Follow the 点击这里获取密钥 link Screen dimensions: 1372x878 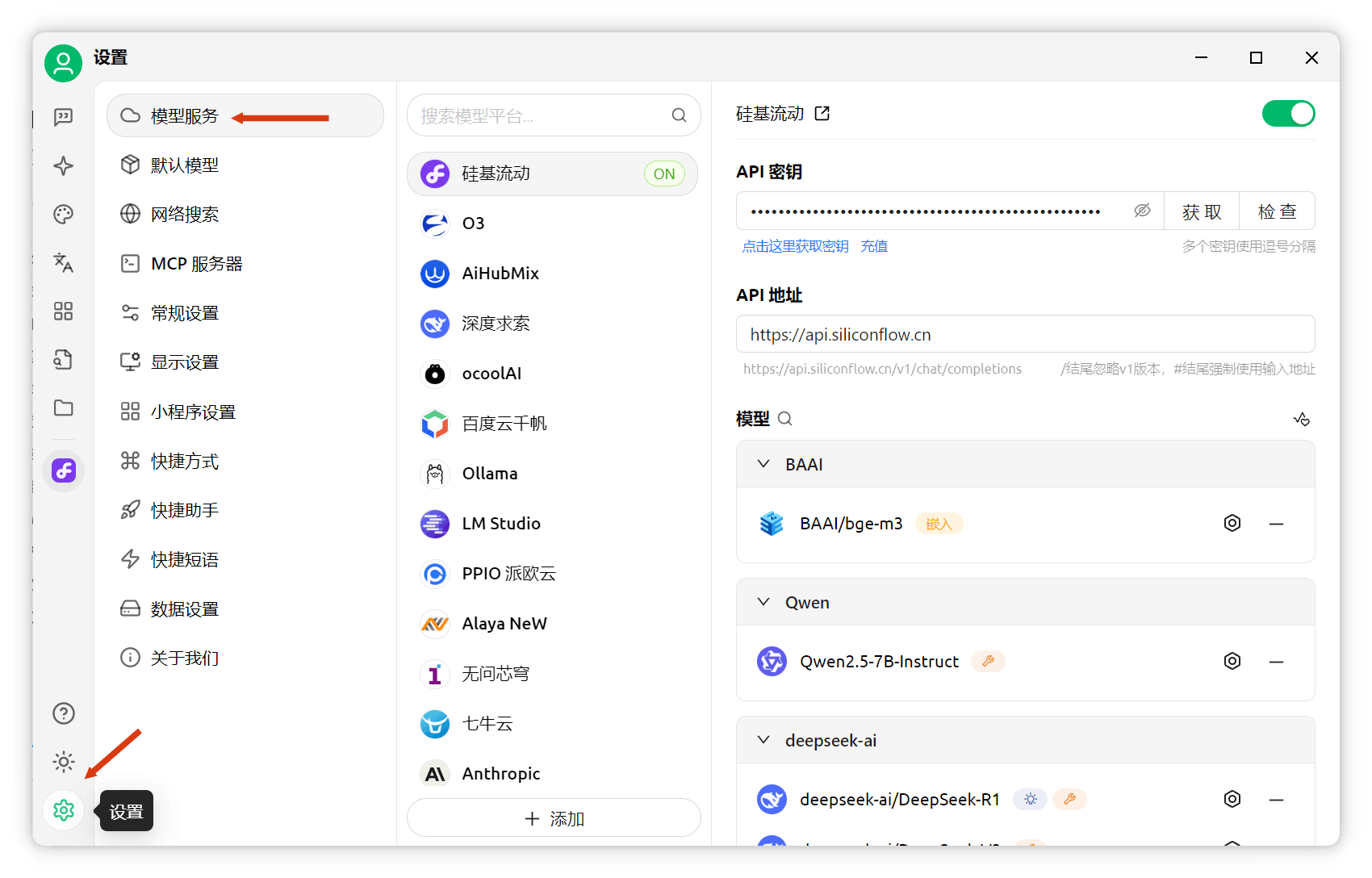pos(795,246)
